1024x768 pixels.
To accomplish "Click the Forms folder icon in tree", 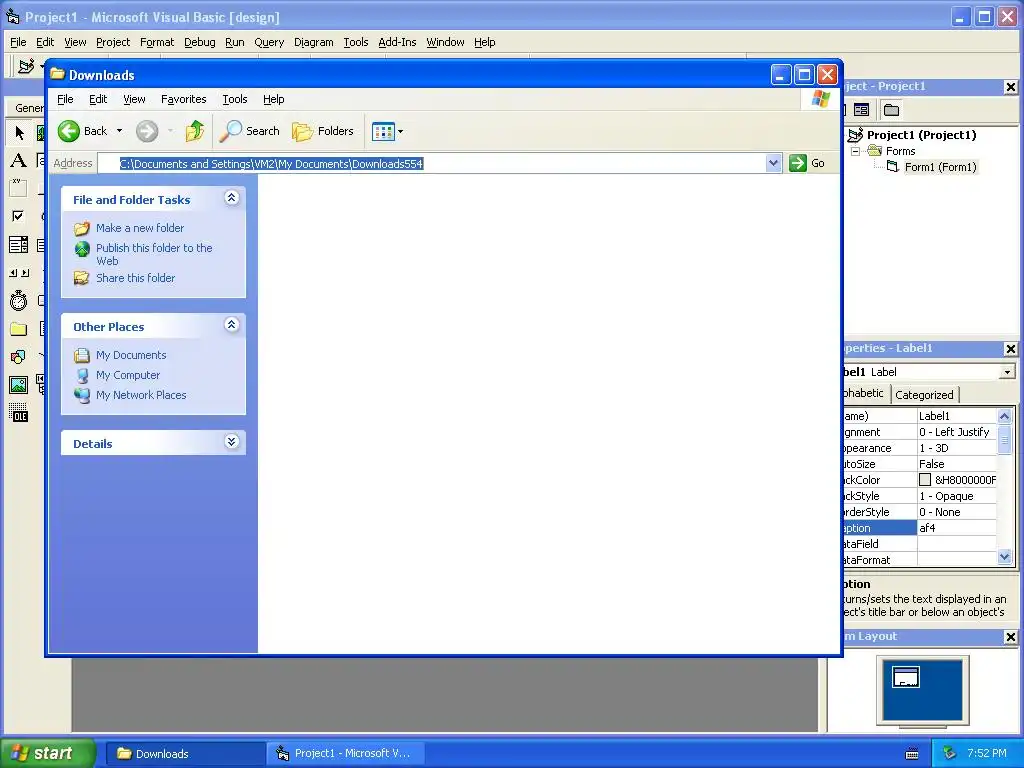I will (875, 151).
